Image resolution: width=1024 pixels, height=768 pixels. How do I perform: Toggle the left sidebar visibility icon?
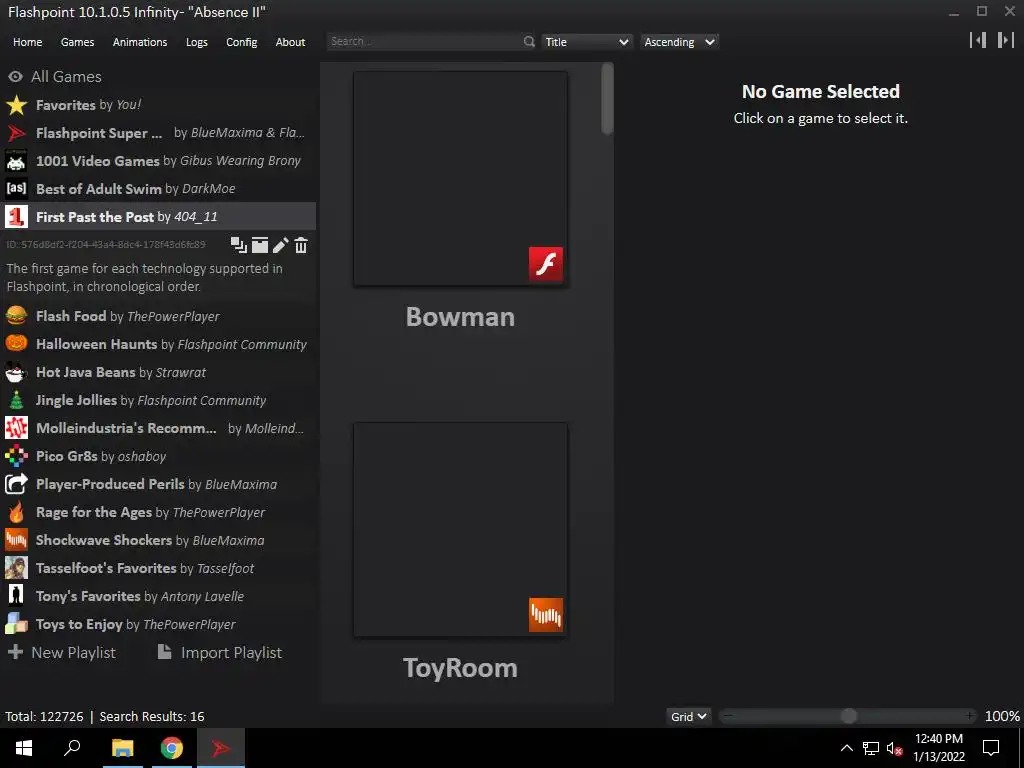[x=978, y=40]
